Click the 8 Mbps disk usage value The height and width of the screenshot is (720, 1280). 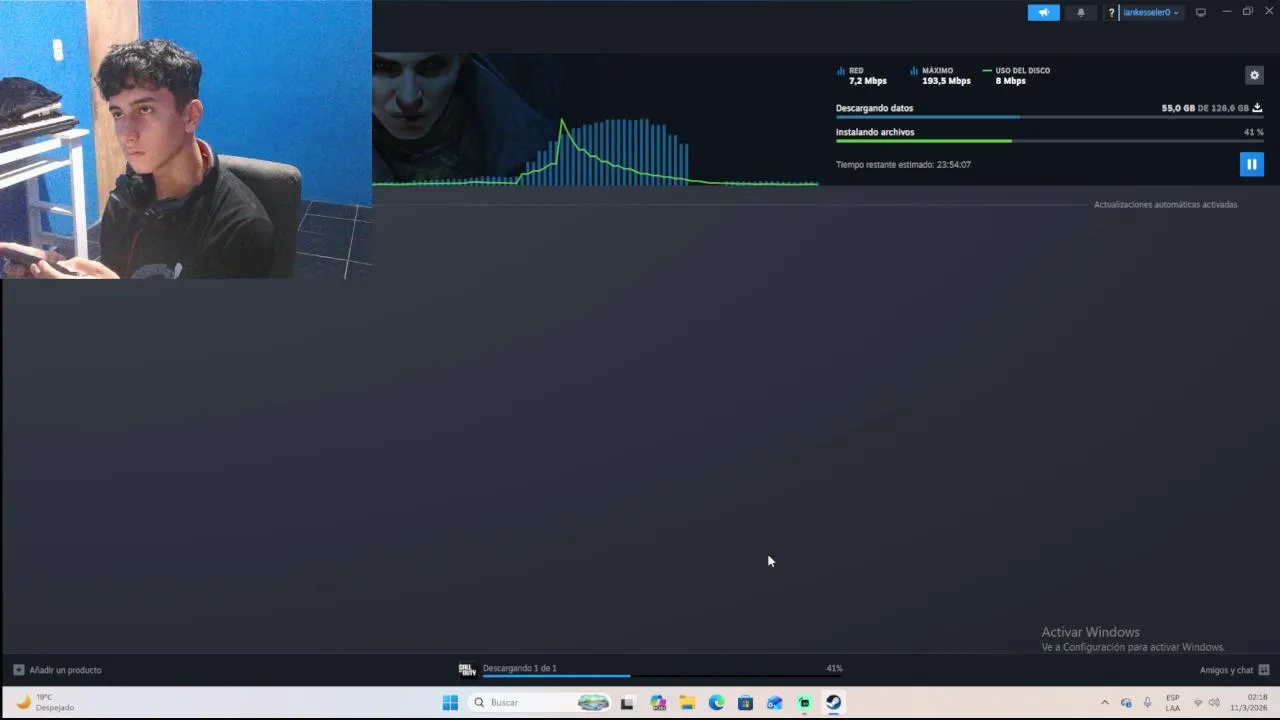[1010, 81]
